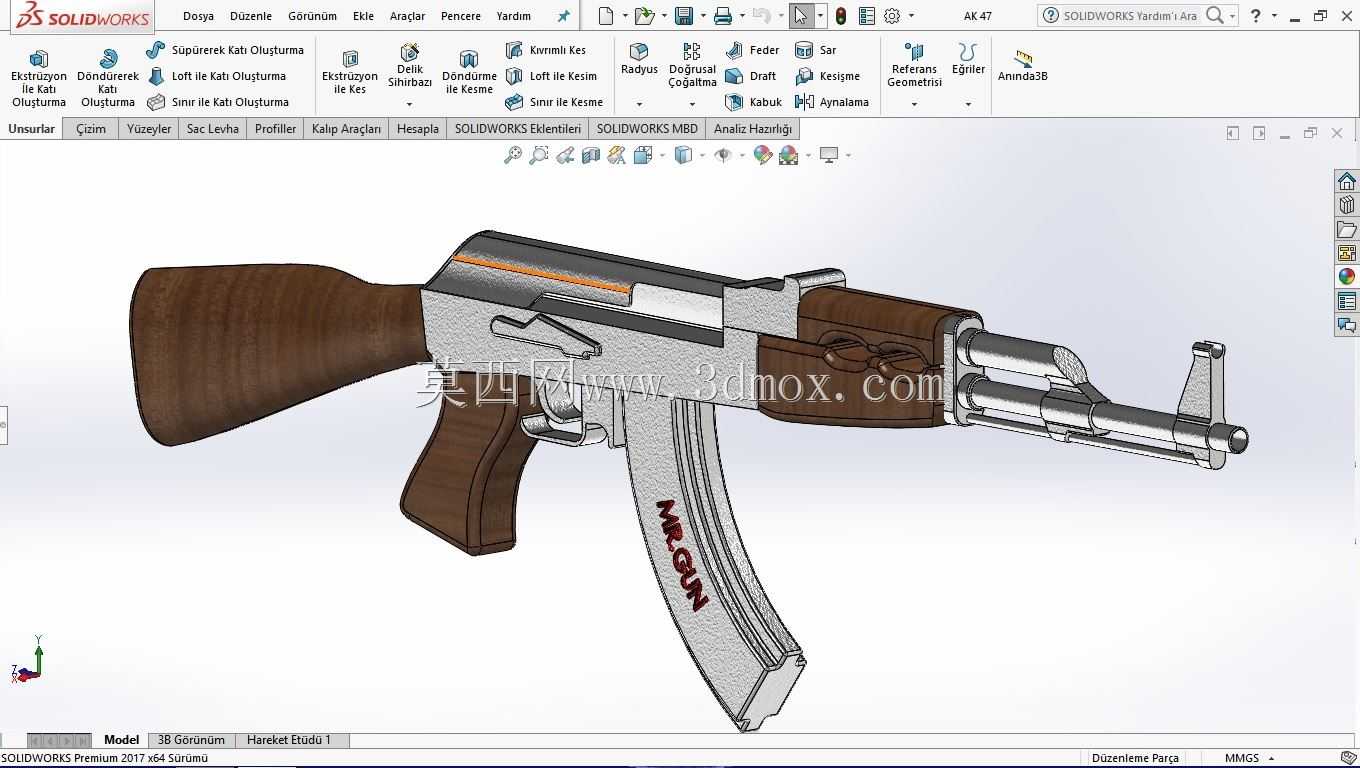
Task: Click Zoom to Area icon
Action: coord(539,155)
